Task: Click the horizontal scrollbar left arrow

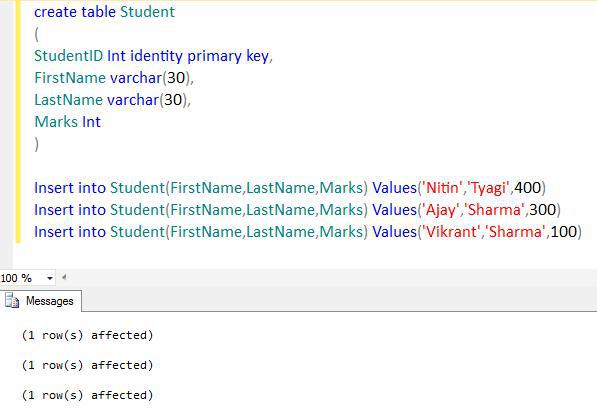Action: [64, 277]
